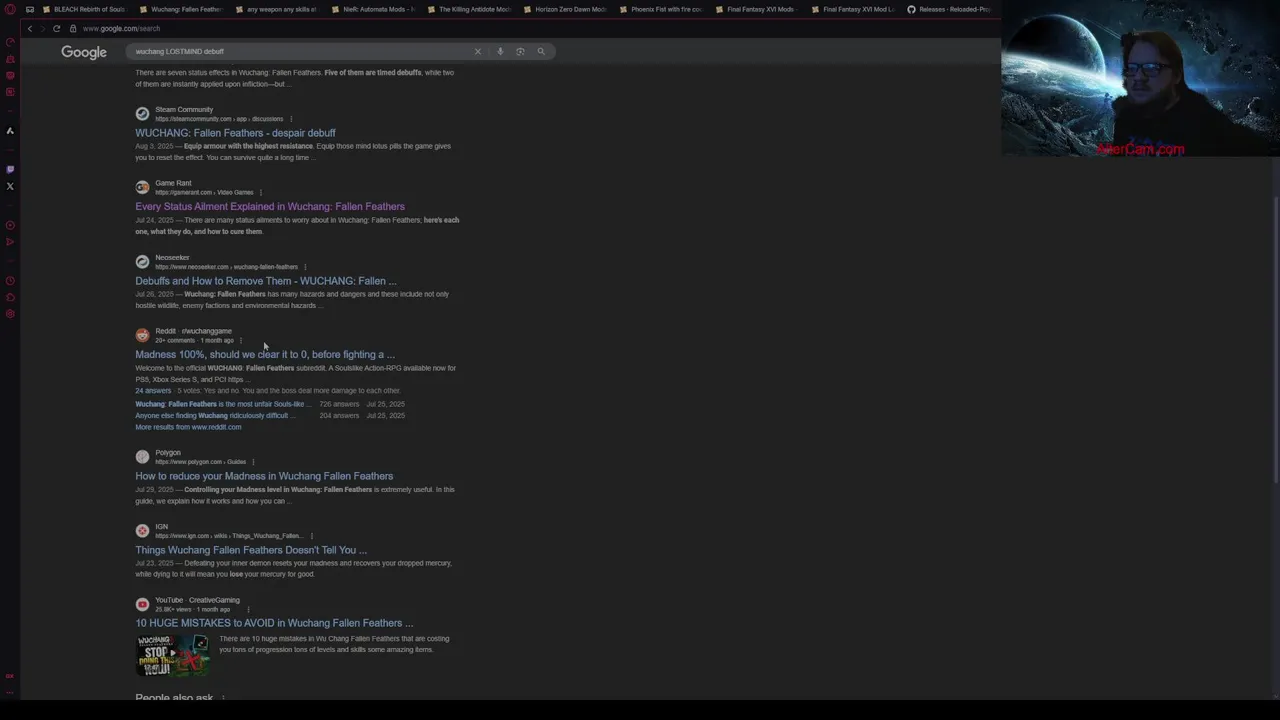
Task: Open the sidebar history clock icon
Action: (x=10, y=281)
